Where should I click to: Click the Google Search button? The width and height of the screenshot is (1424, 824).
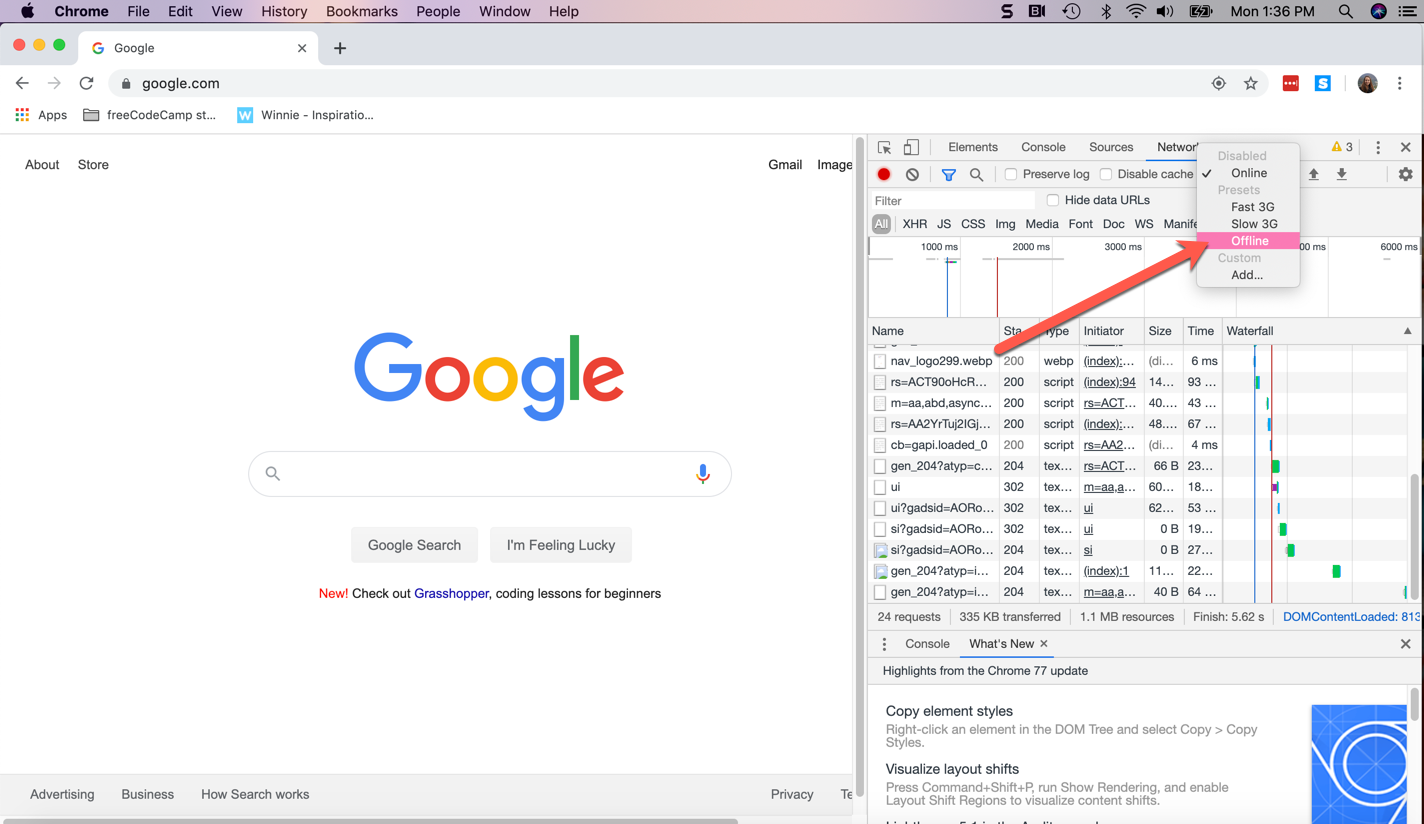[x=414, y=545]
